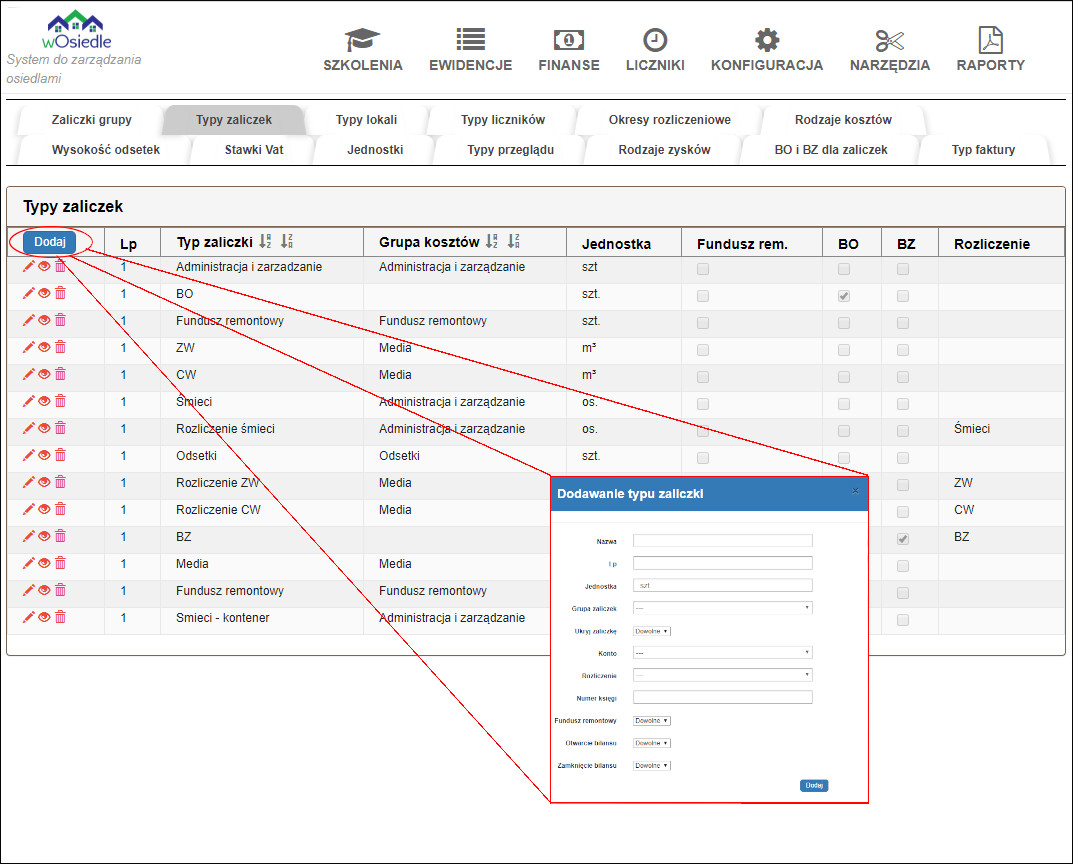Image resolution: width=1073 pixels, height=864 pixels.
Task: Toggle BZ checkbox in the BZ row
Action: (903, 539)
